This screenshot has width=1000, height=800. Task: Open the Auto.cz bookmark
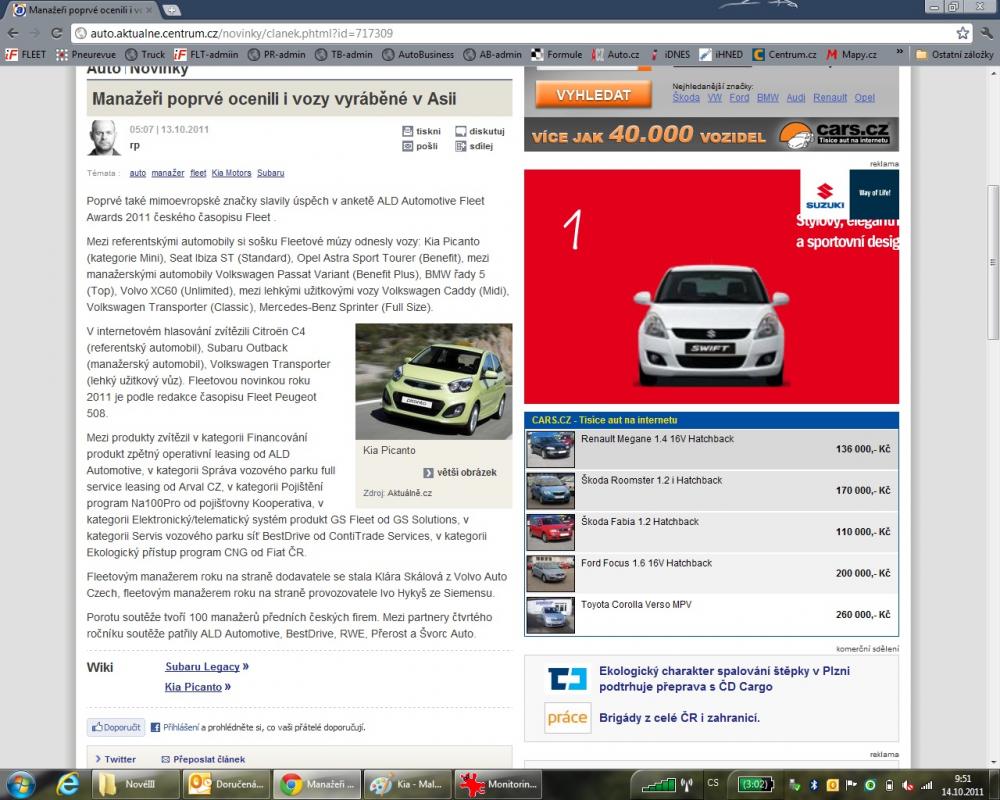[x=615, y=54]
